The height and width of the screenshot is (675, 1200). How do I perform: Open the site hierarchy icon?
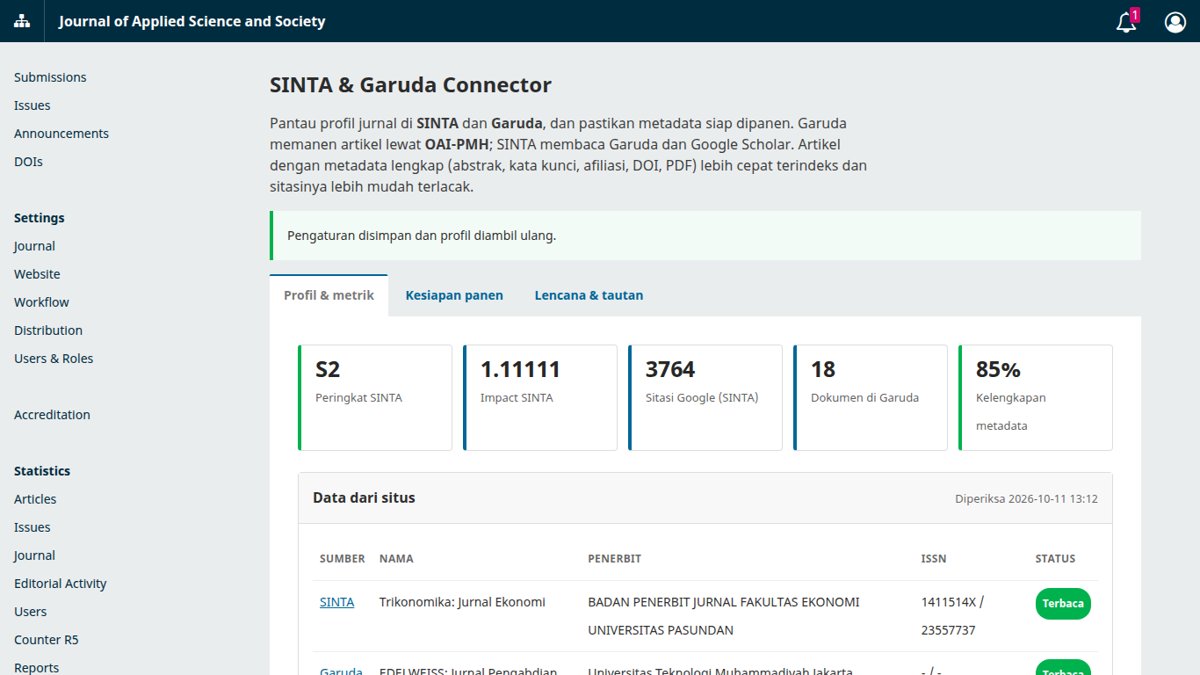pyautogui.click(x=22, y=21)
